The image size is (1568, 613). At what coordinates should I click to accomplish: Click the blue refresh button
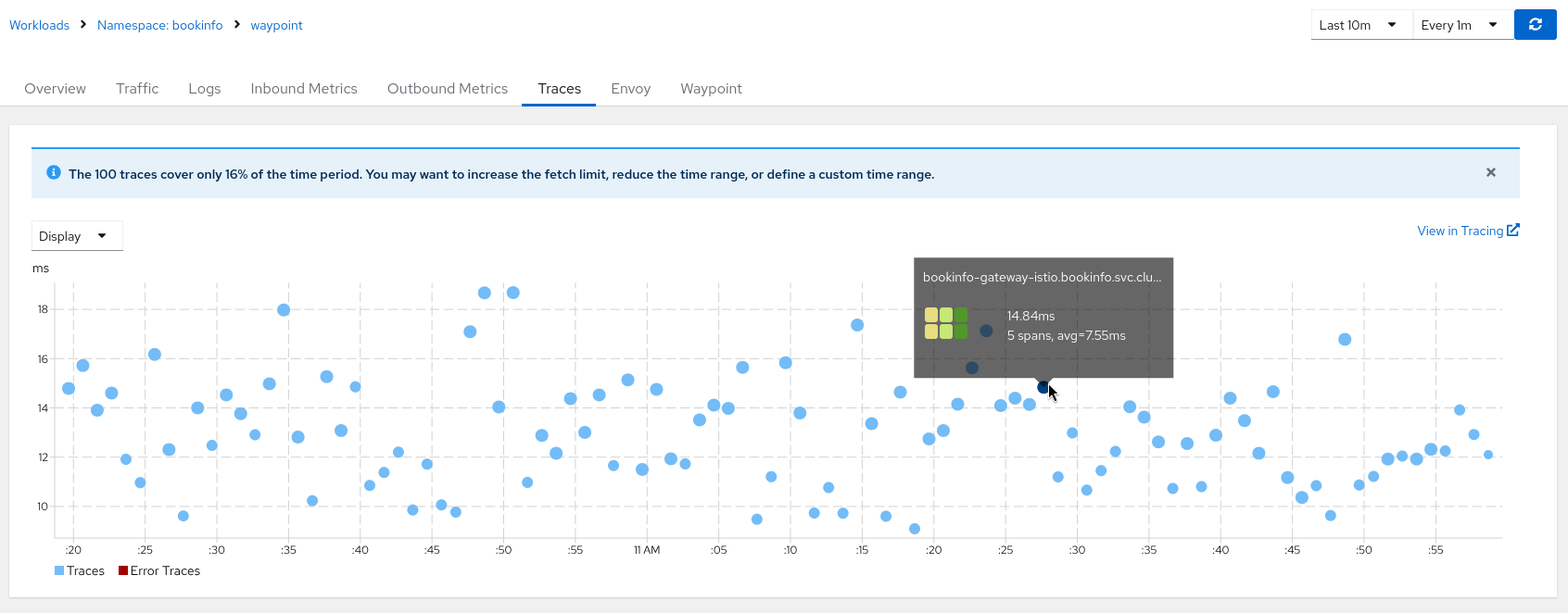pos(1535,25)
